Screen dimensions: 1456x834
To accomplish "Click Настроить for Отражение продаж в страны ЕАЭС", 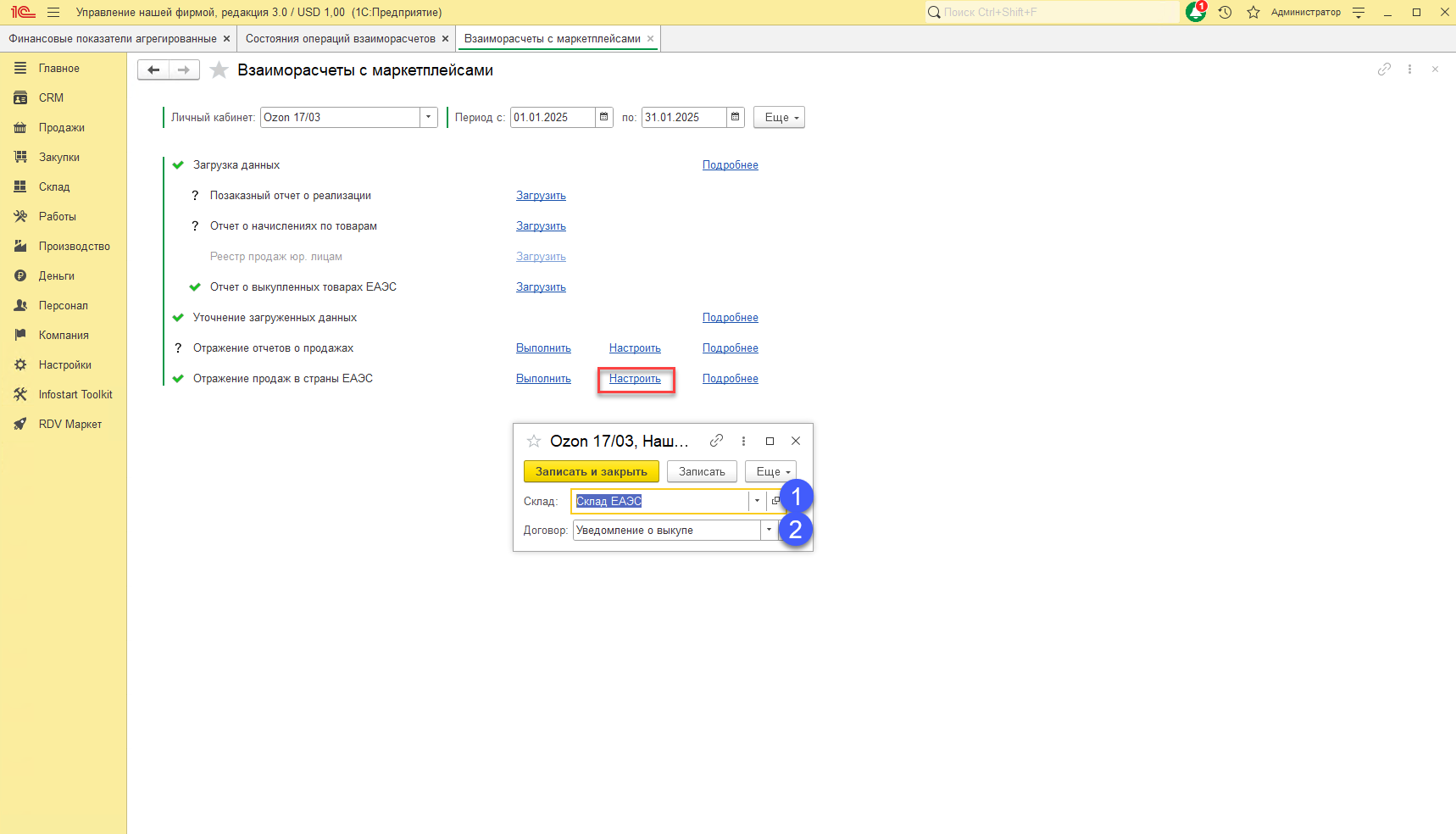I will click(x=635, y=379).
